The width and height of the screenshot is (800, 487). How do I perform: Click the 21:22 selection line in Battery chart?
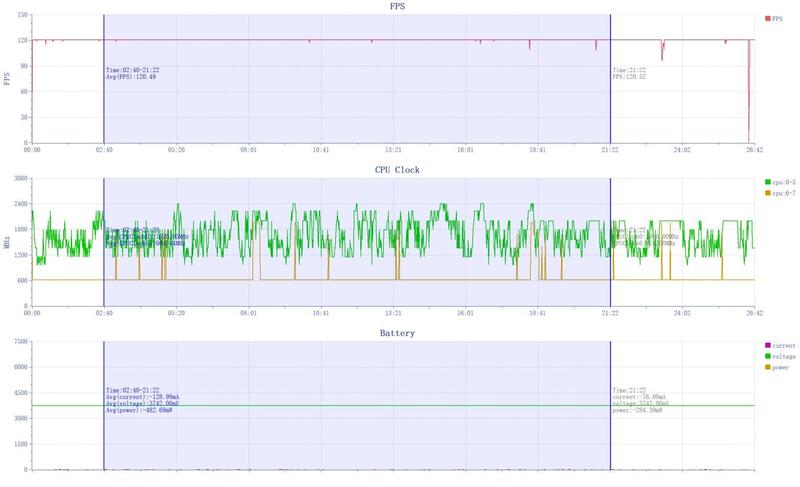coord(610,430)
